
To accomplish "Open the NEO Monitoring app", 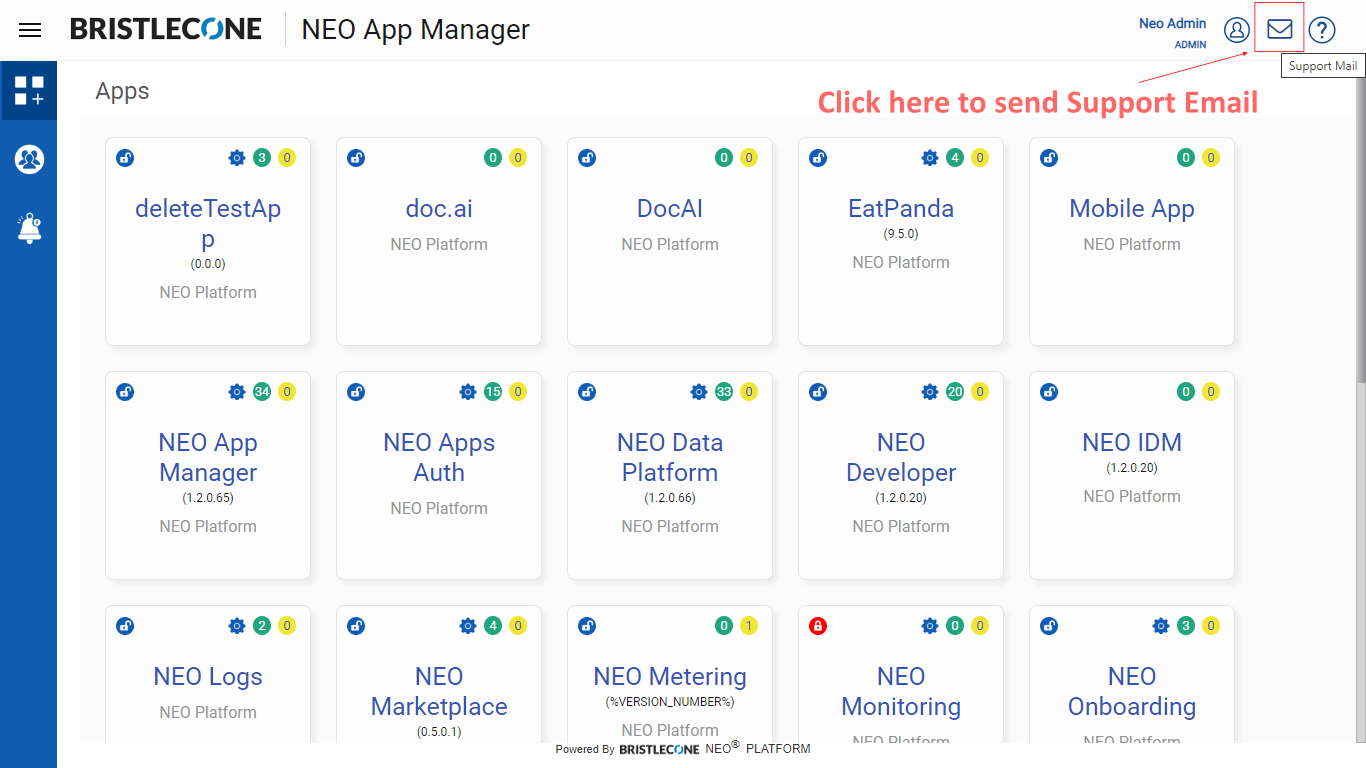I will click(901, 692).
